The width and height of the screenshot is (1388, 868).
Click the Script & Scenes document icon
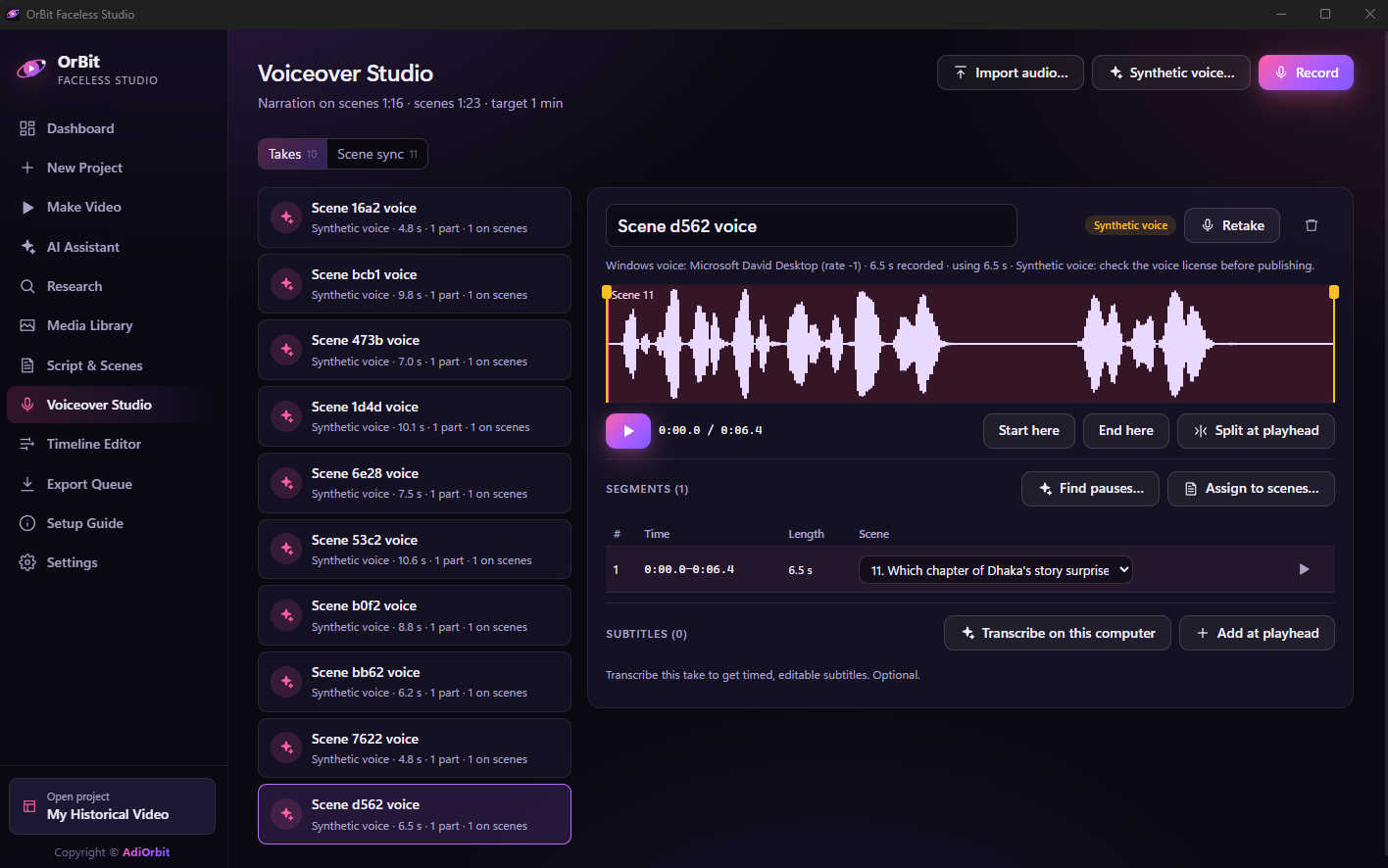[x=27, y=365]
